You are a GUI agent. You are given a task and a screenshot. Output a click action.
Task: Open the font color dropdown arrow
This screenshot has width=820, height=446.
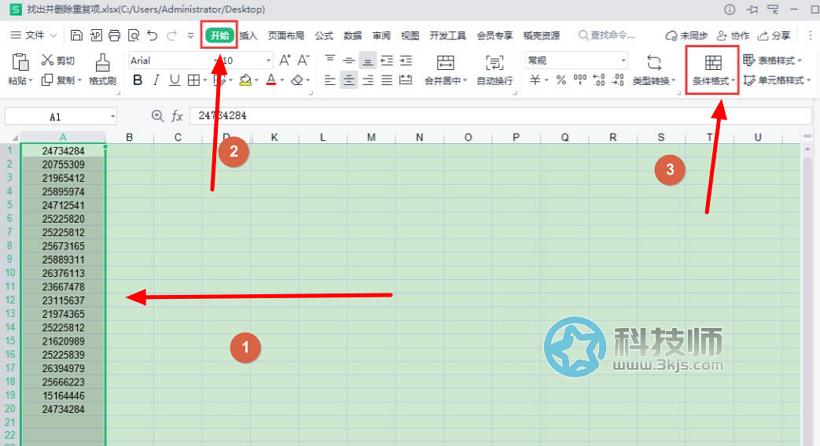[x=282, y=80]
